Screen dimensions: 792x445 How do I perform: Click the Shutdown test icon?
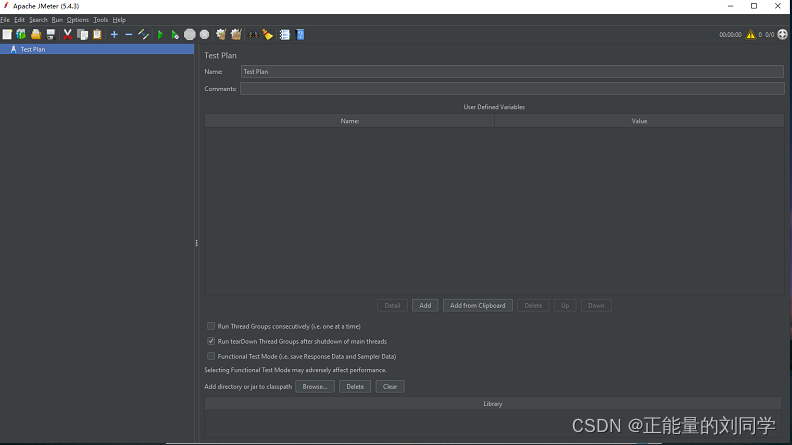tap(204, 34)
